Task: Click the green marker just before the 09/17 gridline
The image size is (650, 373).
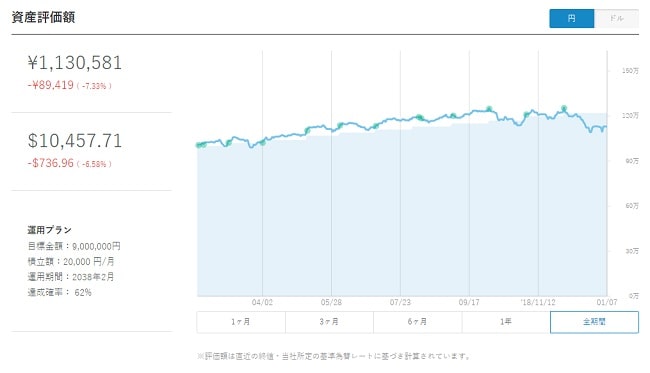Action: pyautogui.click(x=453, y=116)
